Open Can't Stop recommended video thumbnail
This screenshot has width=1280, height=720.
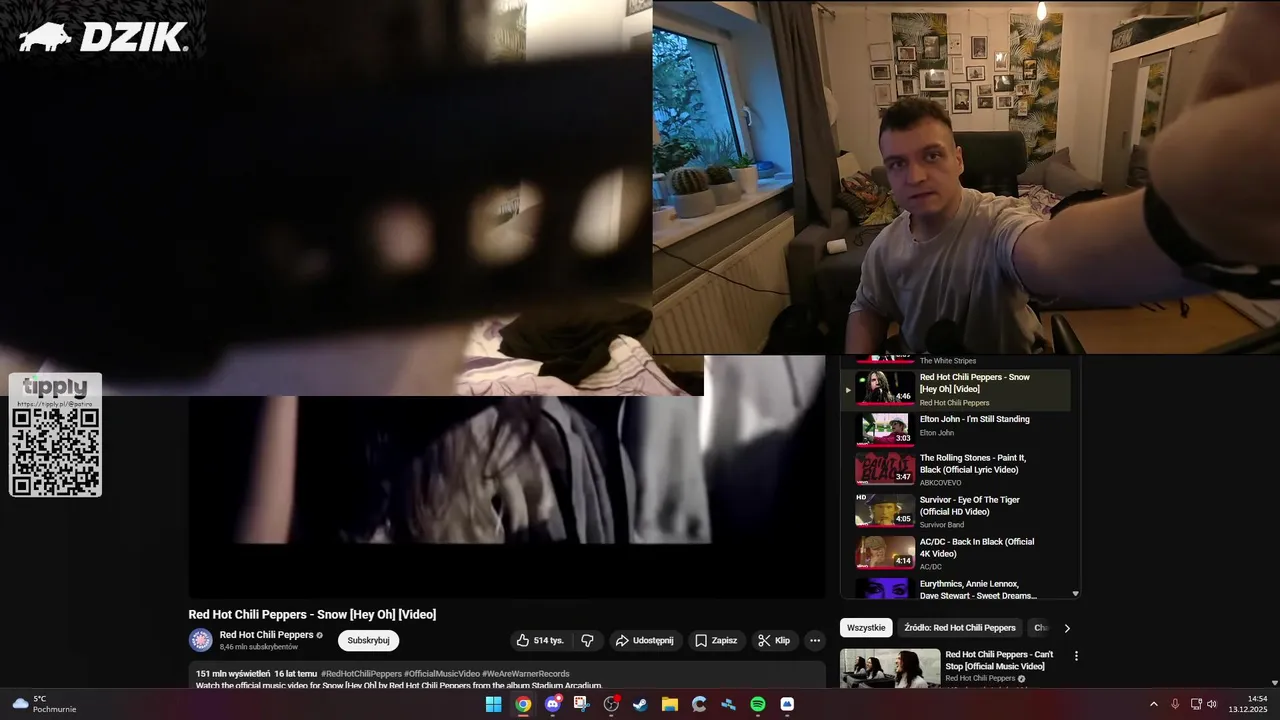(x=890, y=668)
